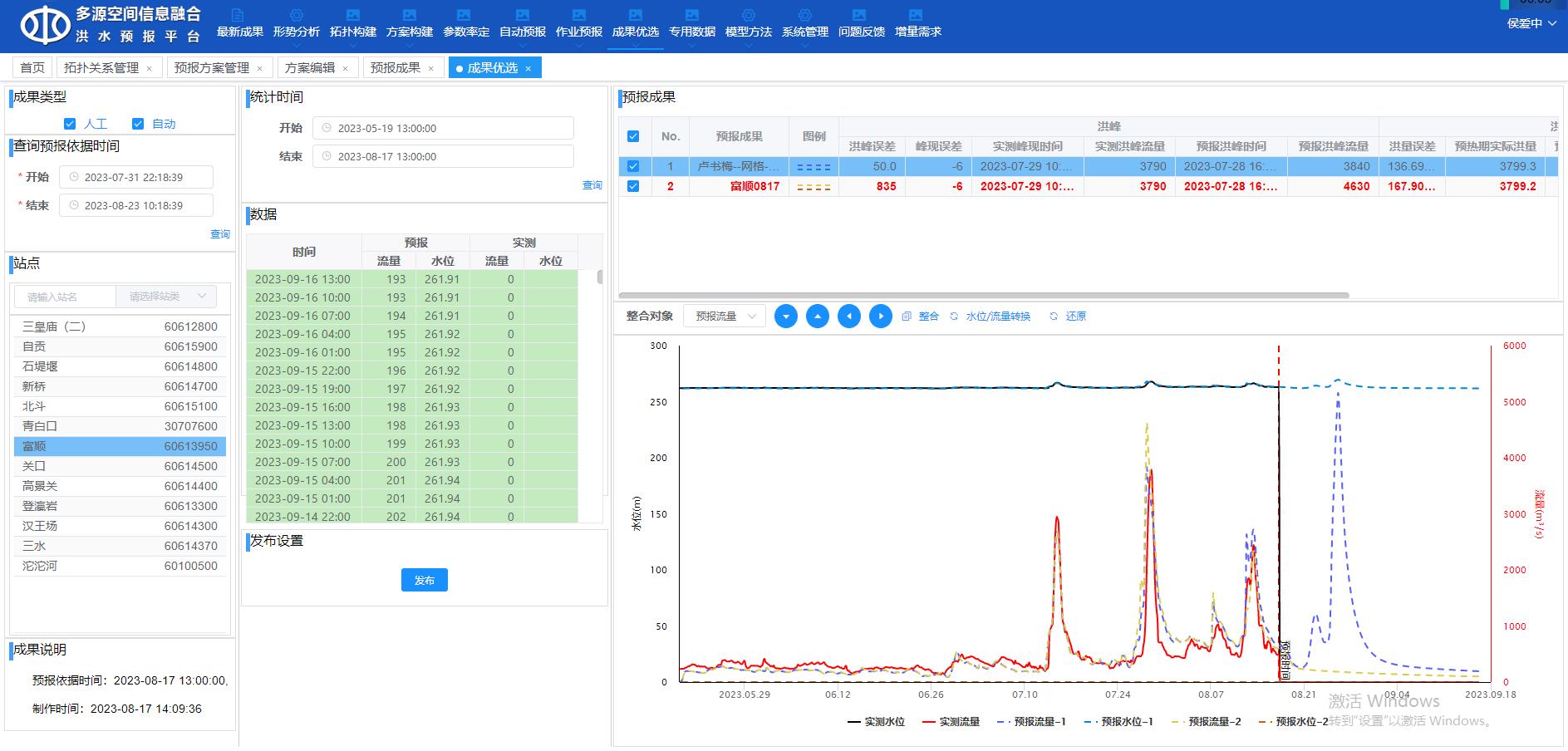Toggle the 人工 checkbox
This screenshot has width=1568, height=751.
pos(70,124)
